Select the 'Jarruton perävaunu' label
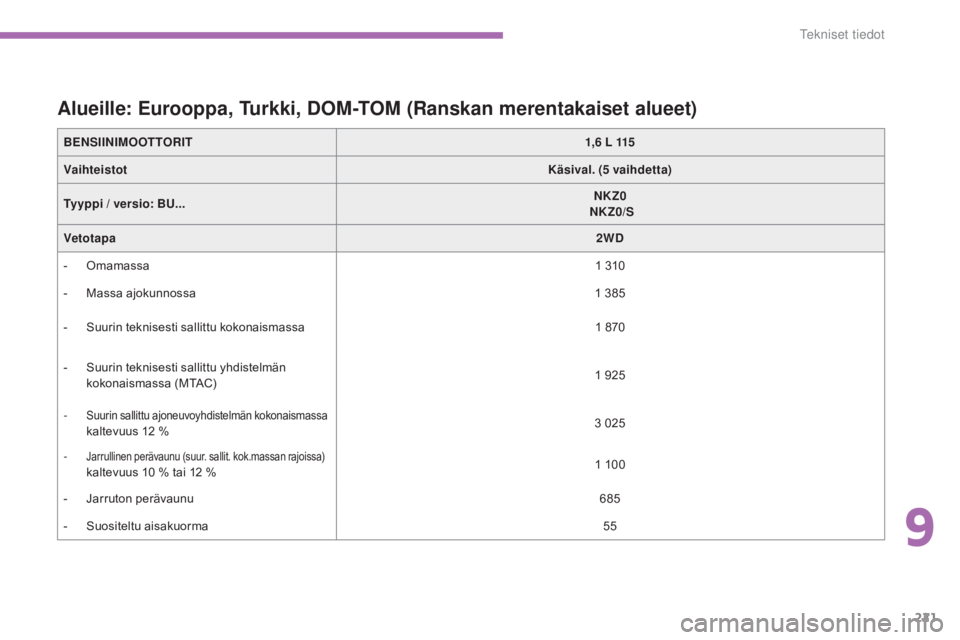The height and width of the screenshot is (640, 960). (x=140, y=499)
